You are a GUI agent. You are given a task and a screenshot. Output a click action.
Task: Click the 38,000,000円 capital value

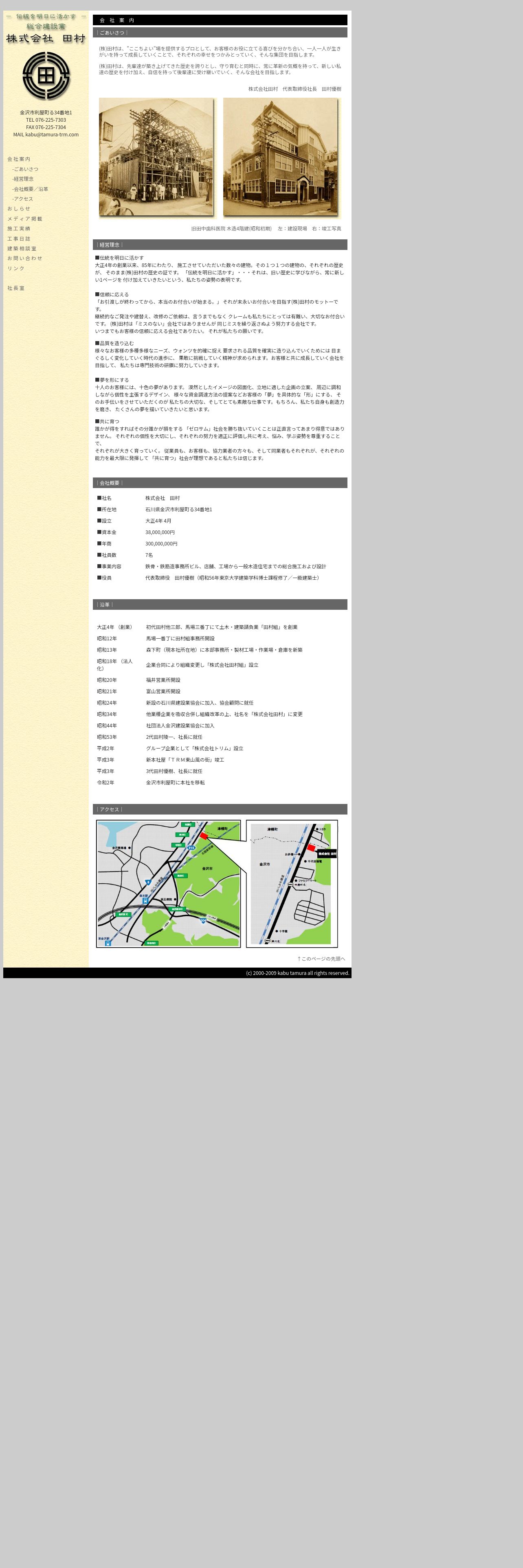coord(160,532)
